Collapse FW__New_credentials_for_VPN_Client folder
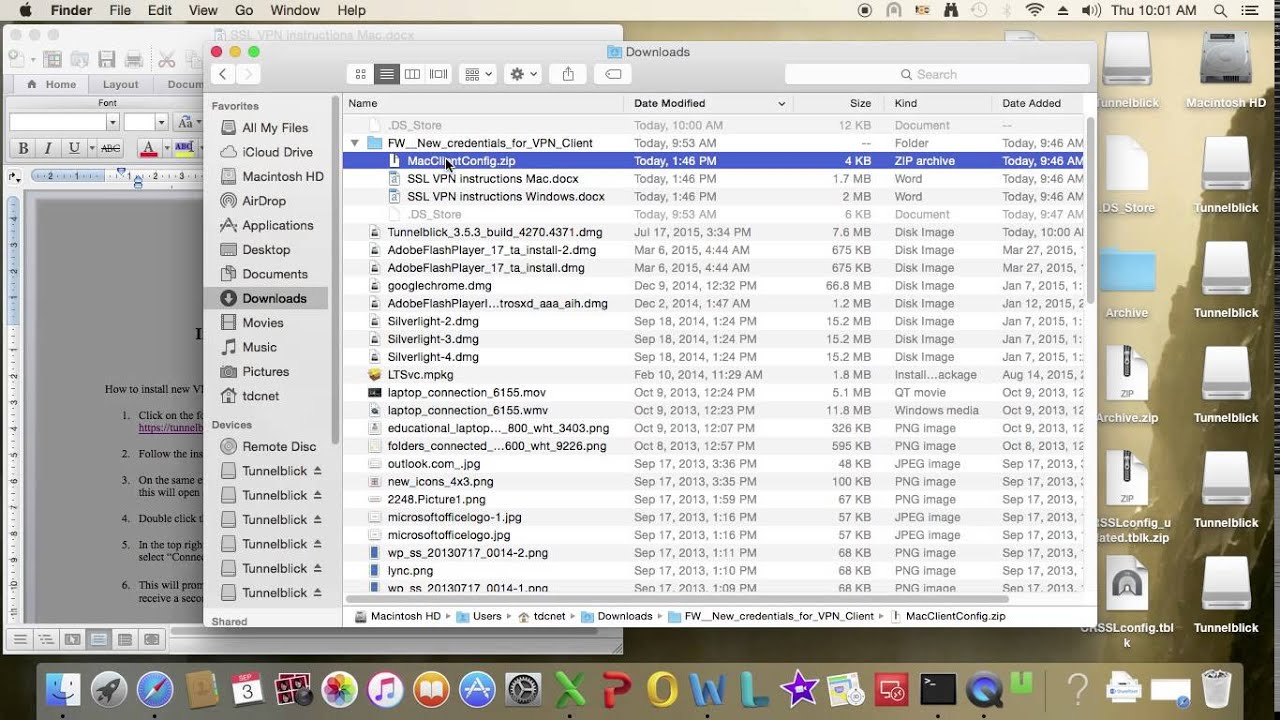This screenshot has height=720, width=1280. pos(354,143)
